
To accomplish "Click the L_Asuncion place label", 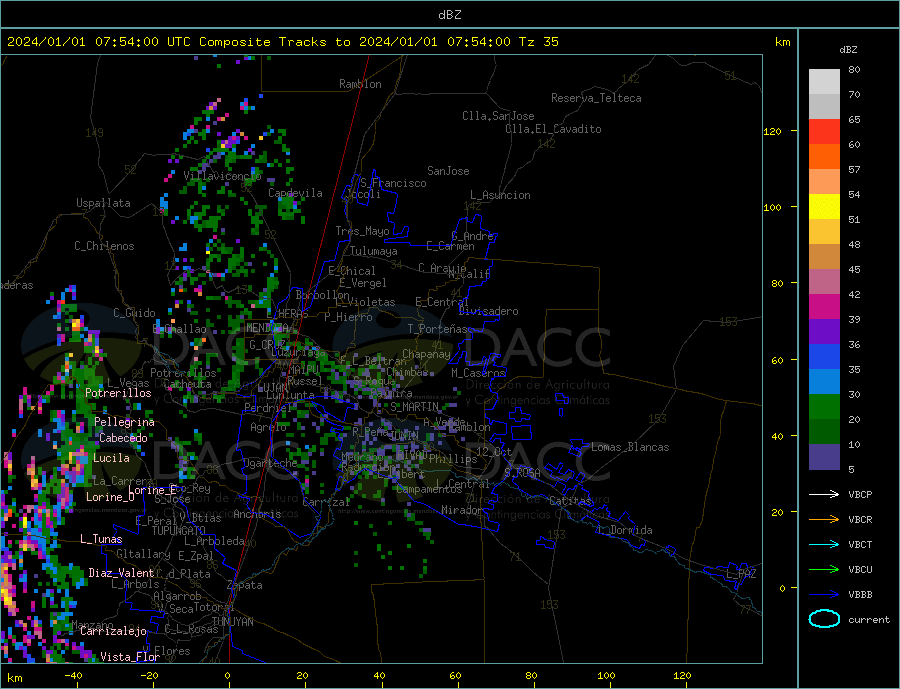I will click(500, 195).
